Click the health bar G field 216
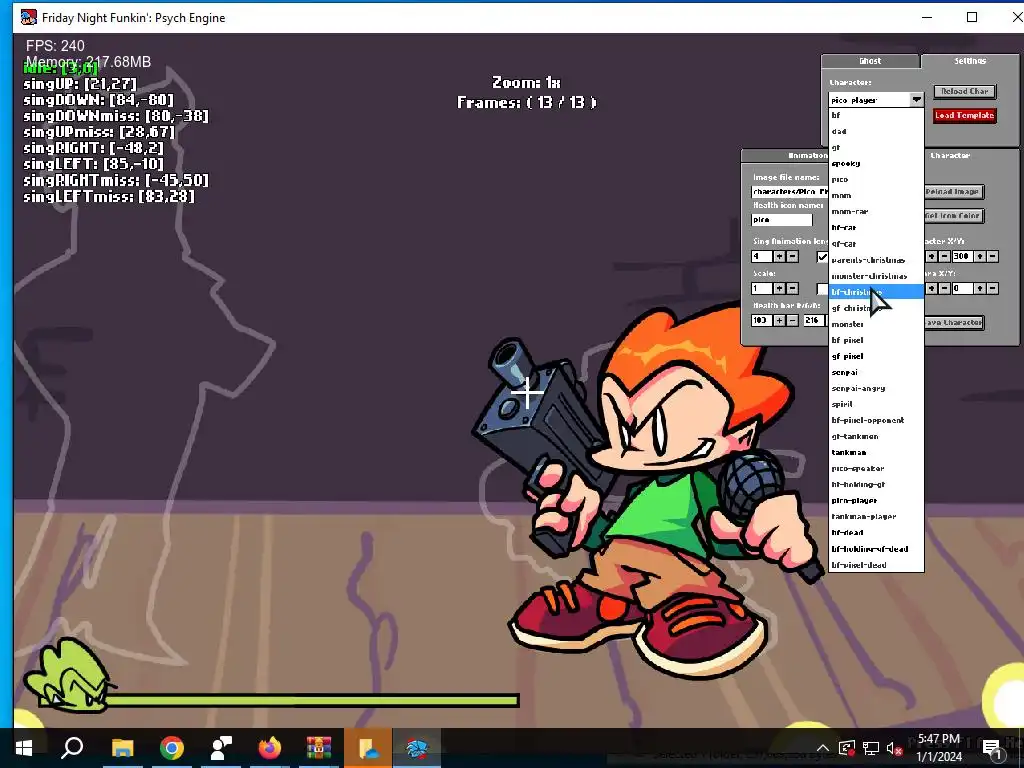The width and height of the screenshot is (1024, 768). pyautogui.click(x=814, y=321)
